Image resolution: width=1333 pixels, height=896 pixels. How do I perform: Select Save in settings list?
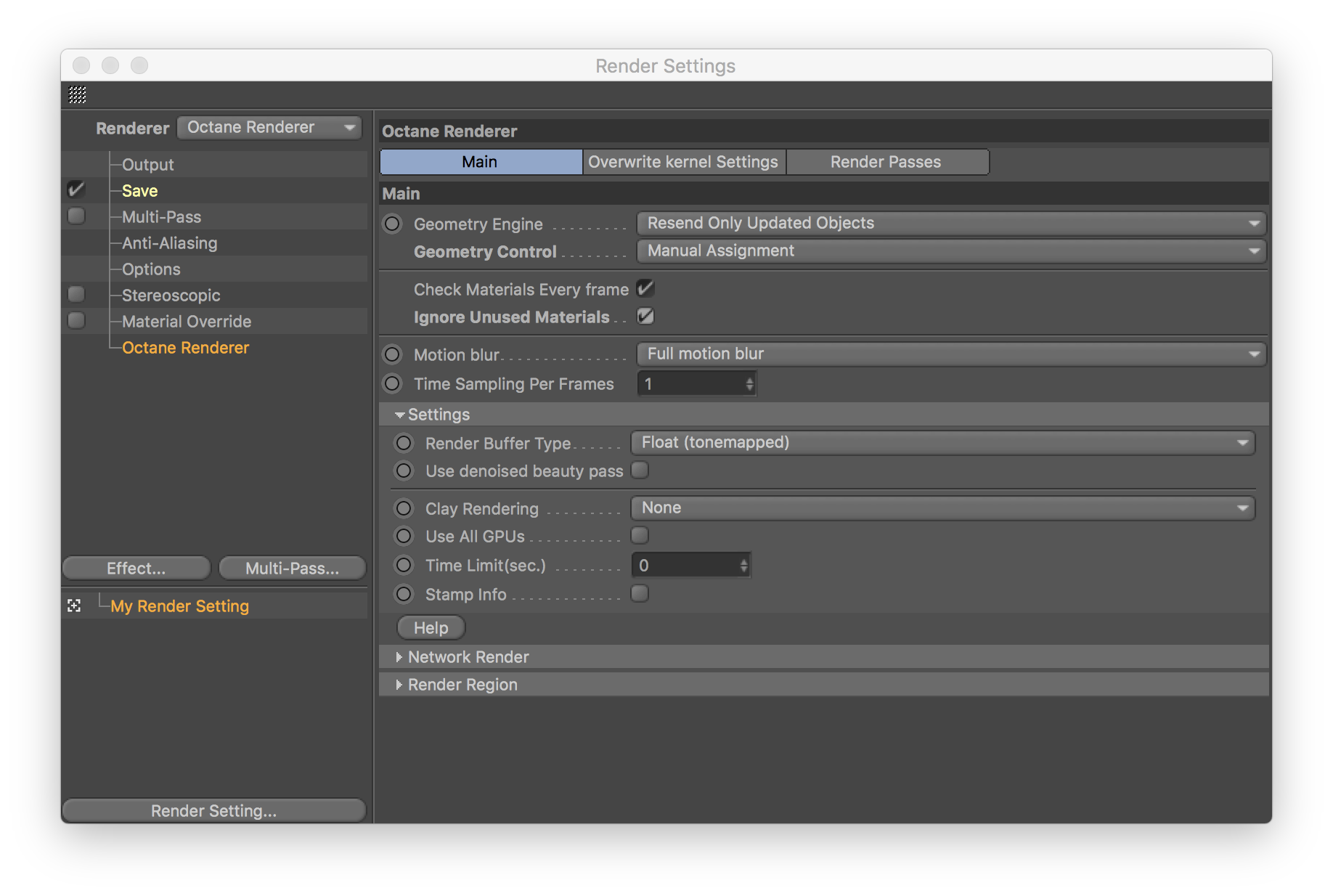pos(139,191)
